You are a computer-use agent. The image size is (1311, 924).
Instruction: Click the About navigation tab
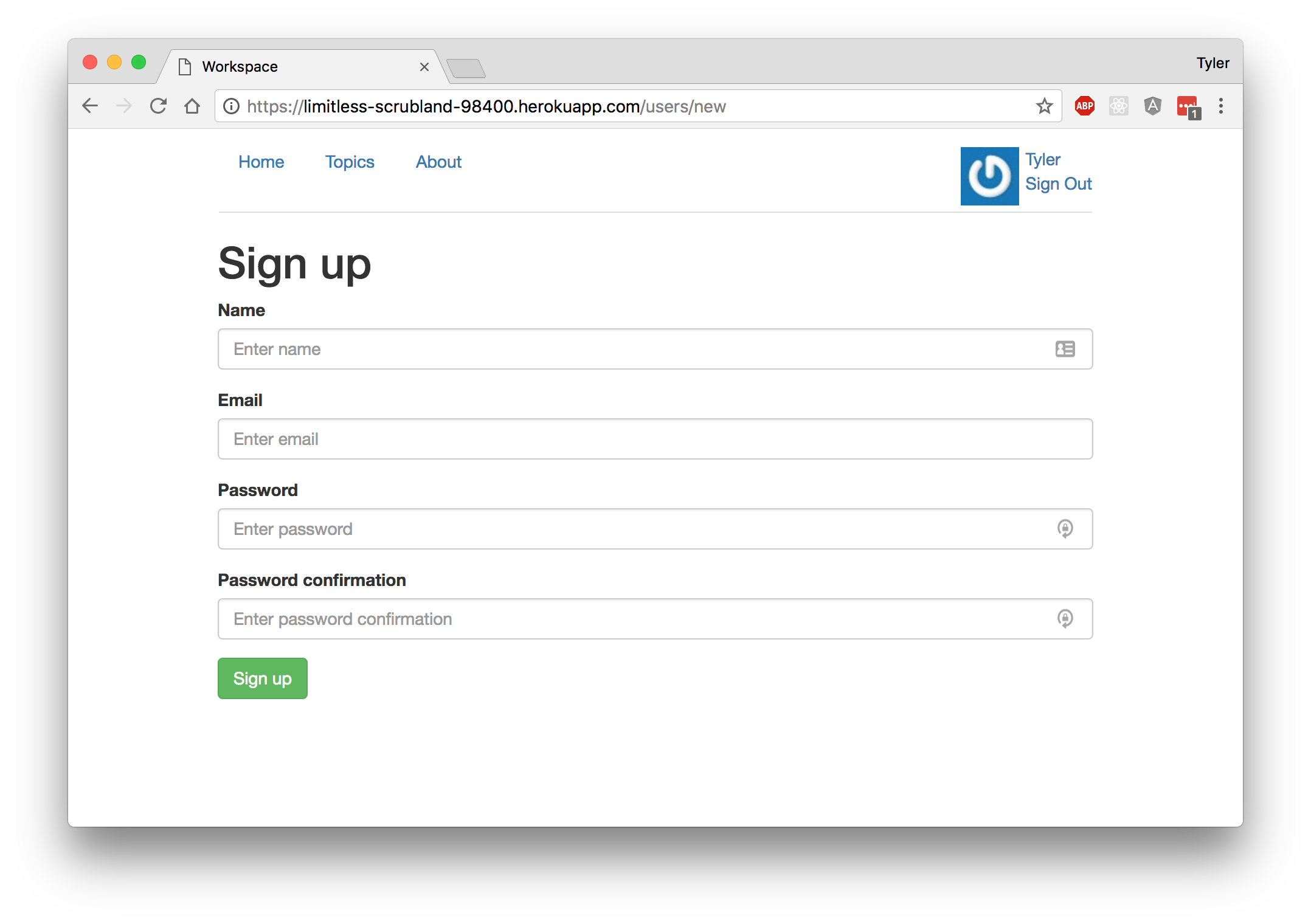point(438,162)
